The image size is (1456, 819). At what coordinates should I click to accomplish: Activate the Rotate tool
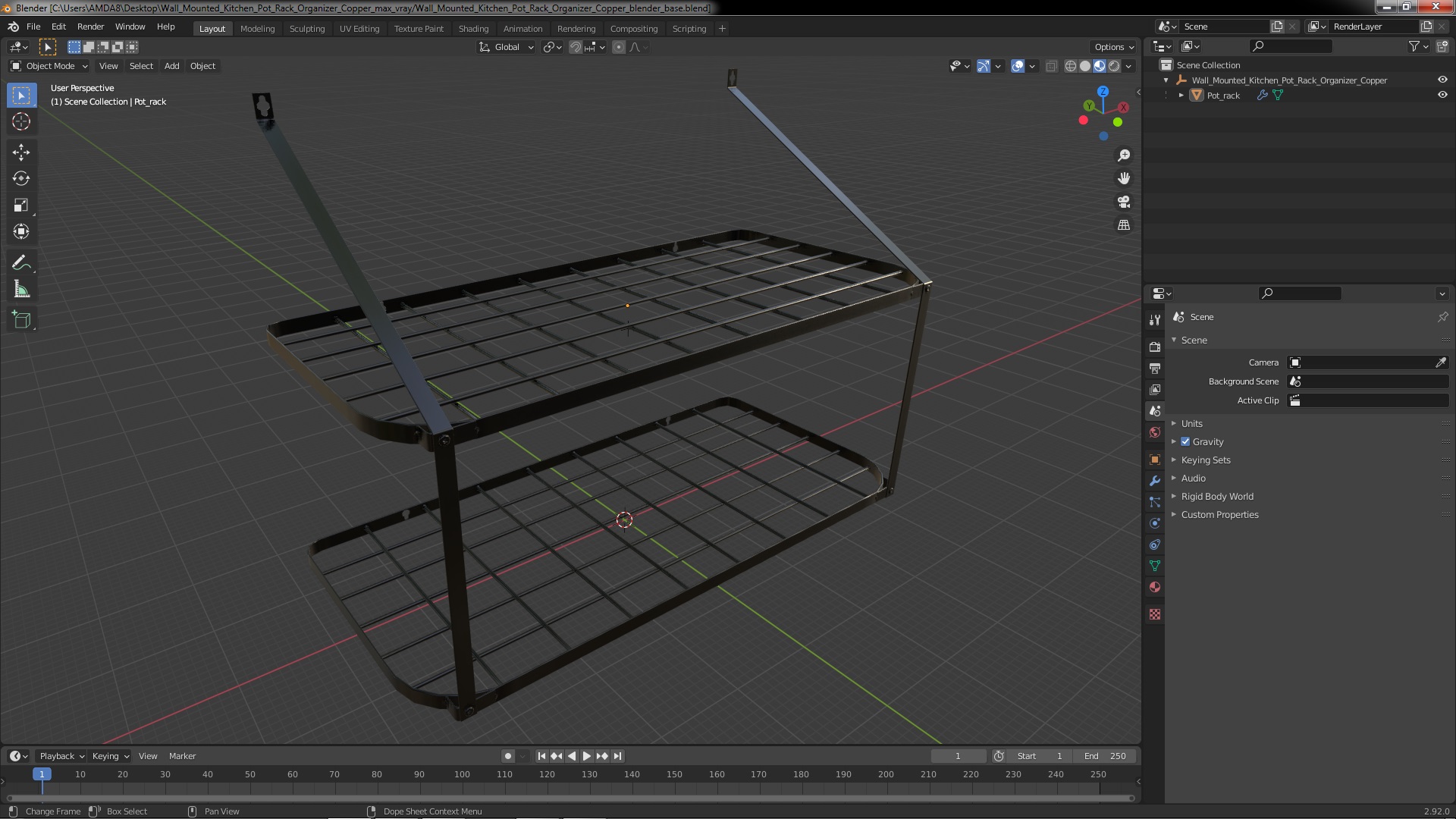pos(21,179)
